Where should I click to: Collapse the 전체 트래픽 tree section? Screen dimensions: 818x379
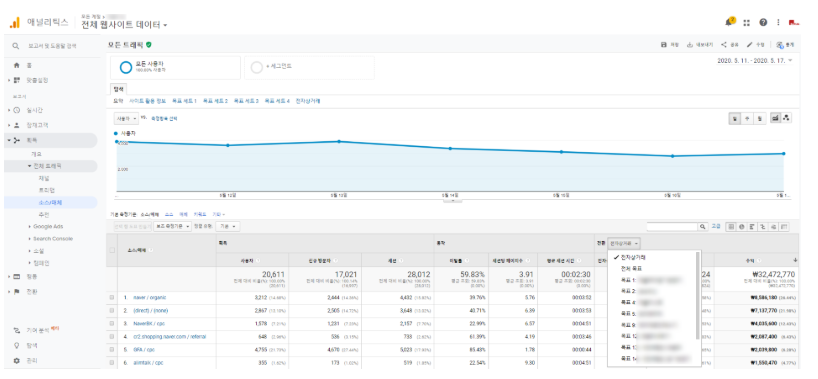[x=30, y=166]
